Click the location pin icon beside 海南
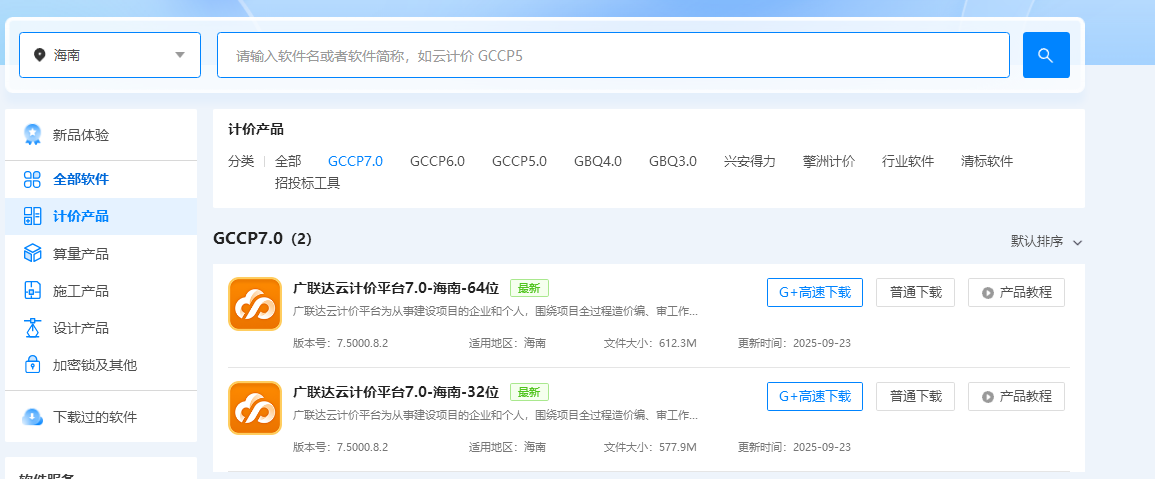The height and width of the screenshot is (479, 1155). (x=40, y=55)
